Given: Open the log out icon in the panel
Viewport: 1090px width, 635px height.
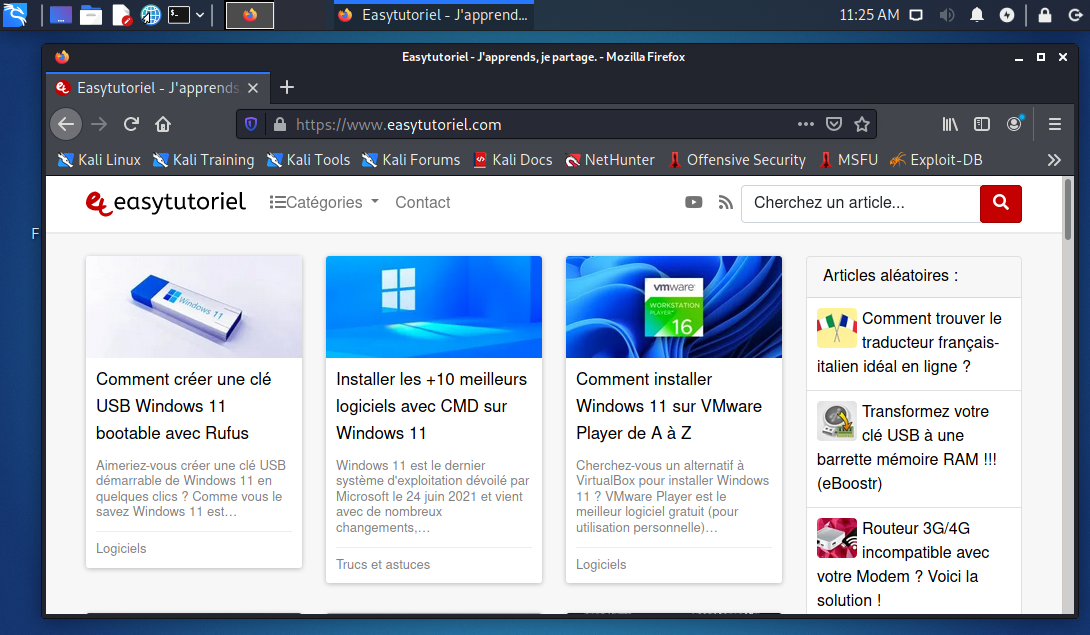Looking at the screenshot, I should pos(1075,15).
